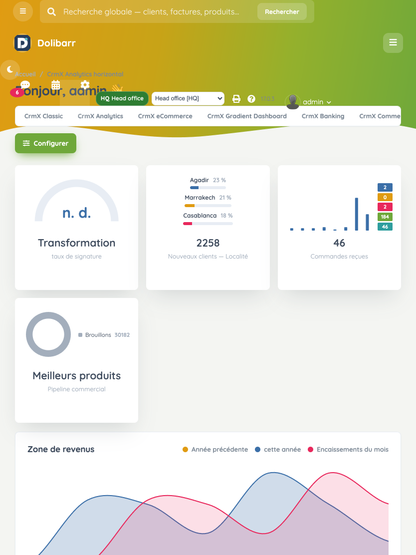Screen dimensions: 416x555
Task: Click the blue badge at top of orders legend
Action: 385,187
